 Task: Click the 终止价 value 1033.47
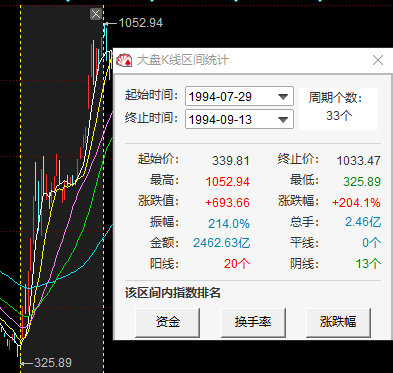(x=359, y=161)
